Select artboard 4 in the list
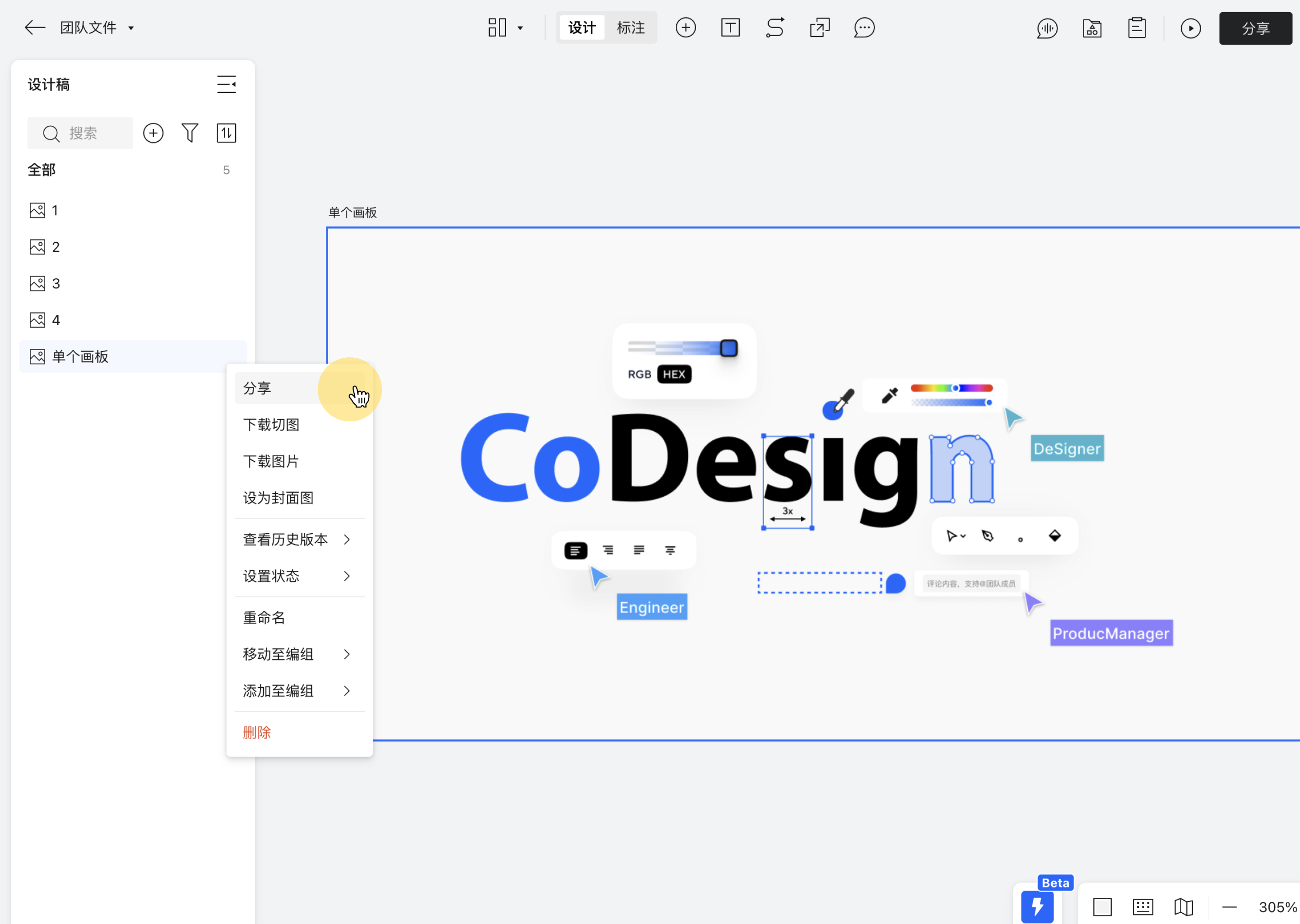The image size is (1300, 924). (133, 320)
